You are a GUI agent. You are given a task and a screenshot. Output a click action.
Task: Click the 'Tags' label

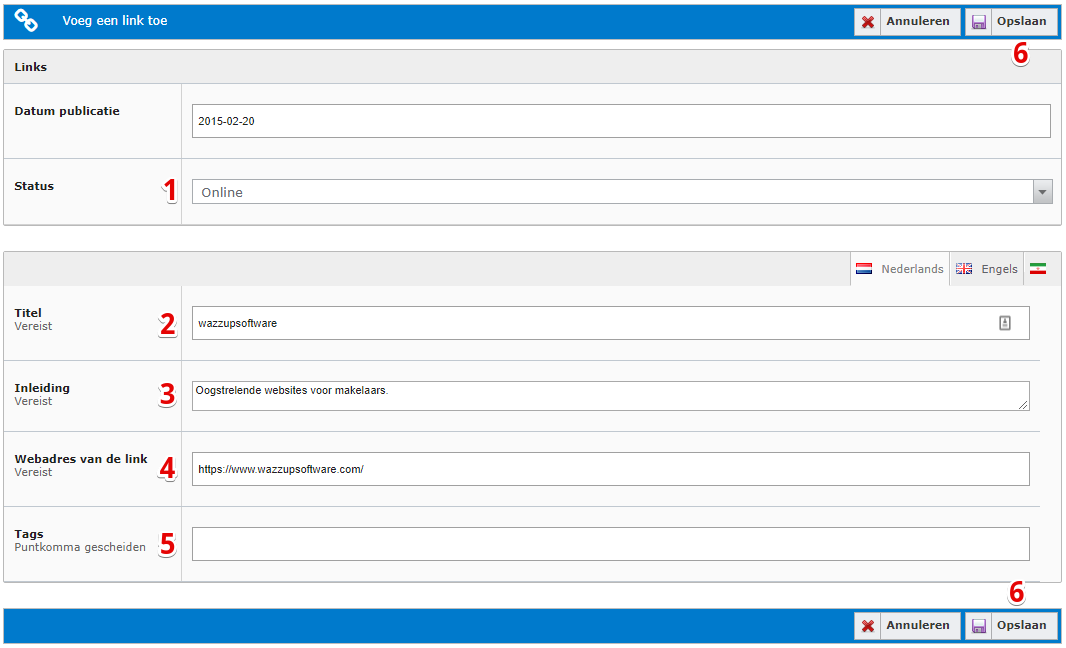[x=29, y=534]
